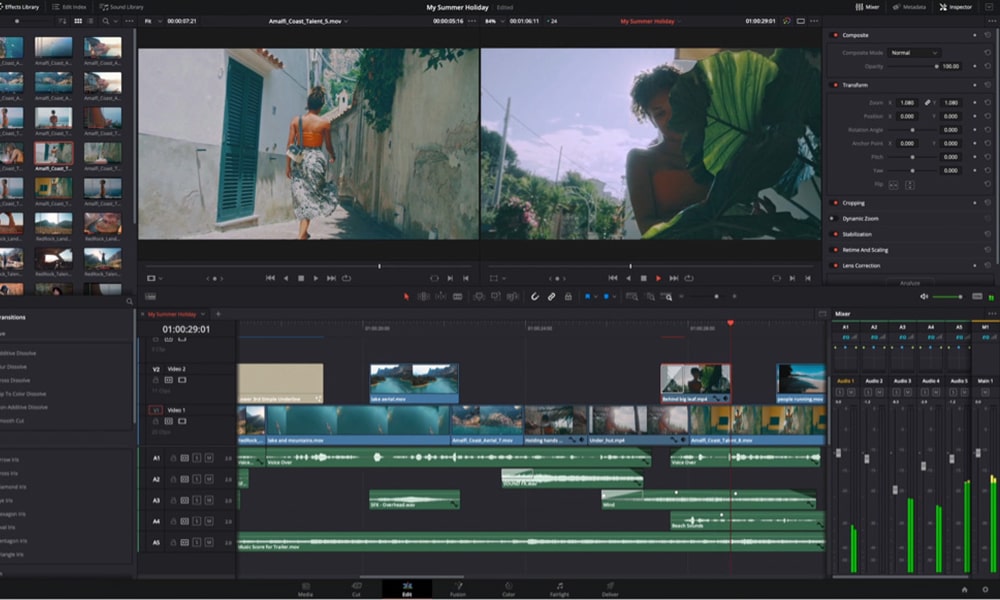Screen dimensions: 1000x600
Task: Adjust the monitor volume slider
Action: coord(948,296)
